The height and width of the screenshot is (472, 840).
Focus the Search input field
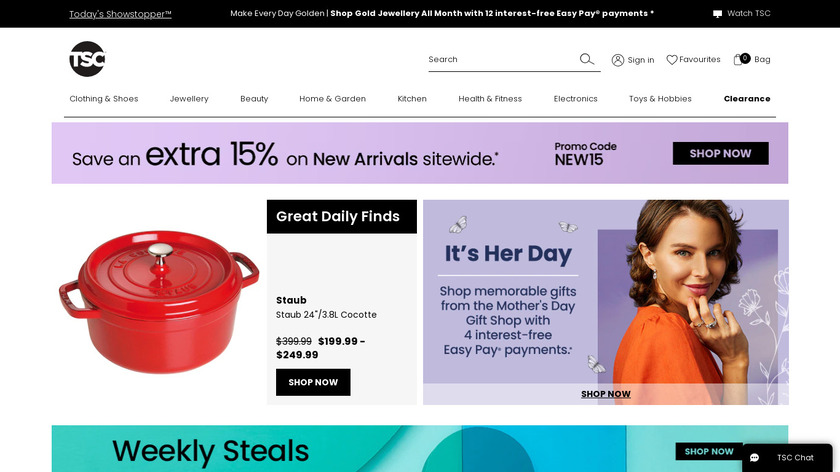(502, 59)
